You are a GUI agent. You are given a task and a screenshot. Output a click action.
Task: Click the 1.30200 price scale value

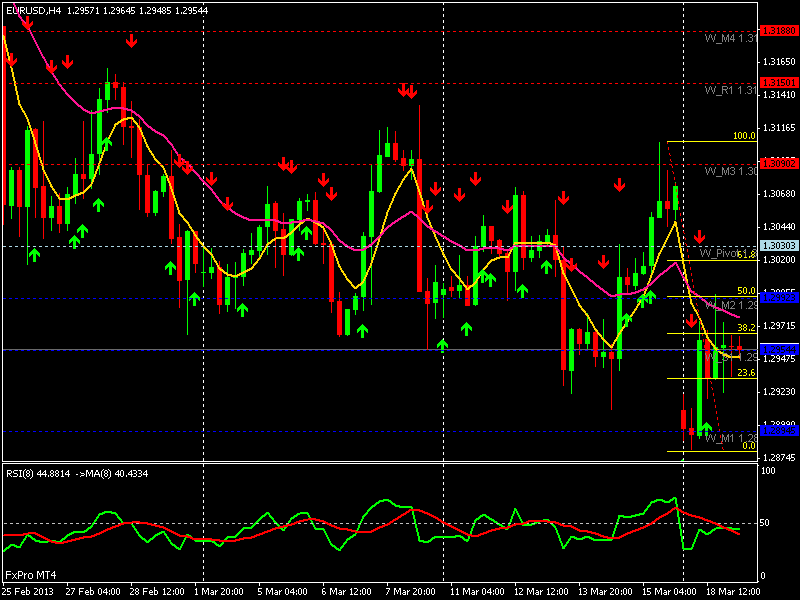coord(779,260)
